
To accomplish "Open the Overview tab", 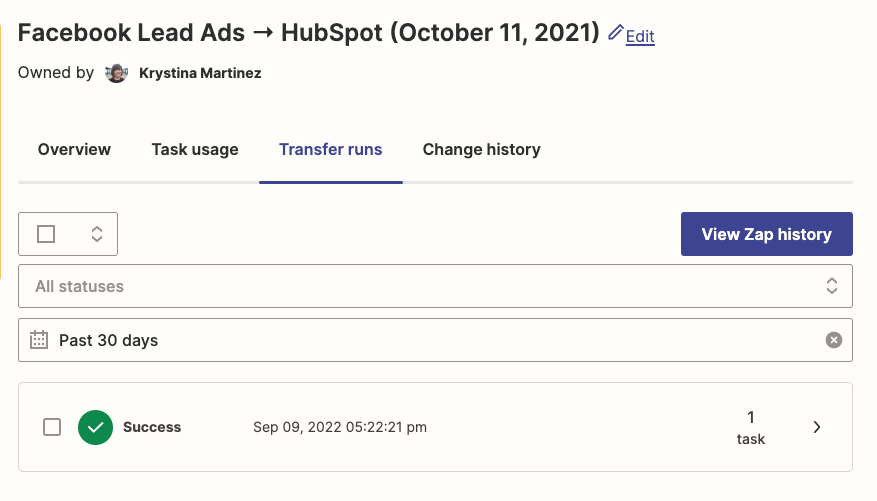I will point(74,149).
